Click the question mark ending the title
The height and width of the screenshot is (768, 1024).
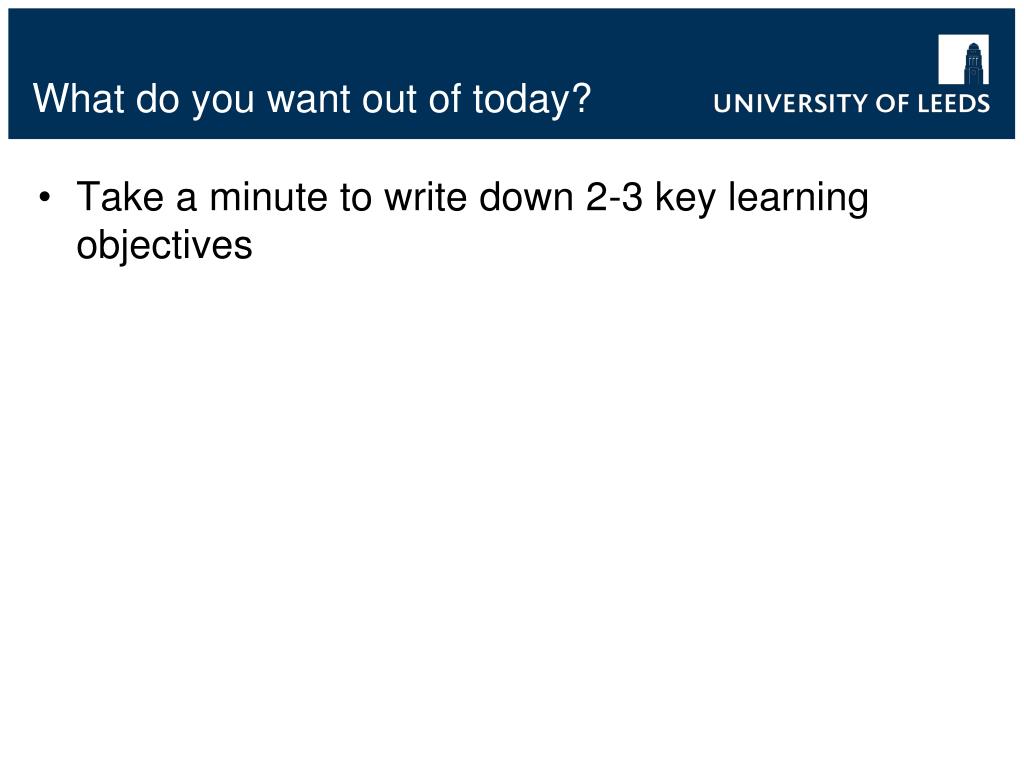[580, 98]
